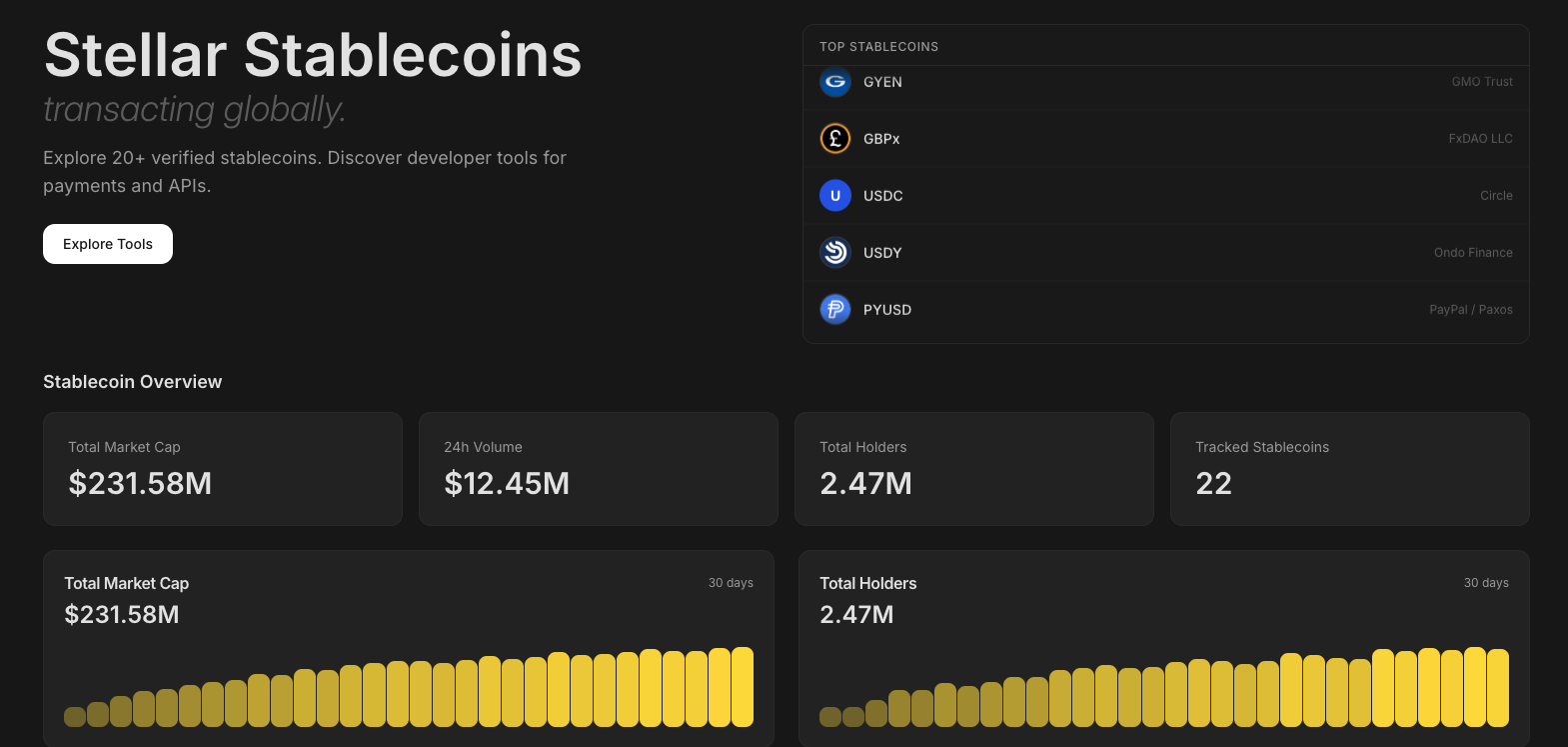Click the Tracked Stablecoins card
Screen dimensions: 1568x747
1349,469
